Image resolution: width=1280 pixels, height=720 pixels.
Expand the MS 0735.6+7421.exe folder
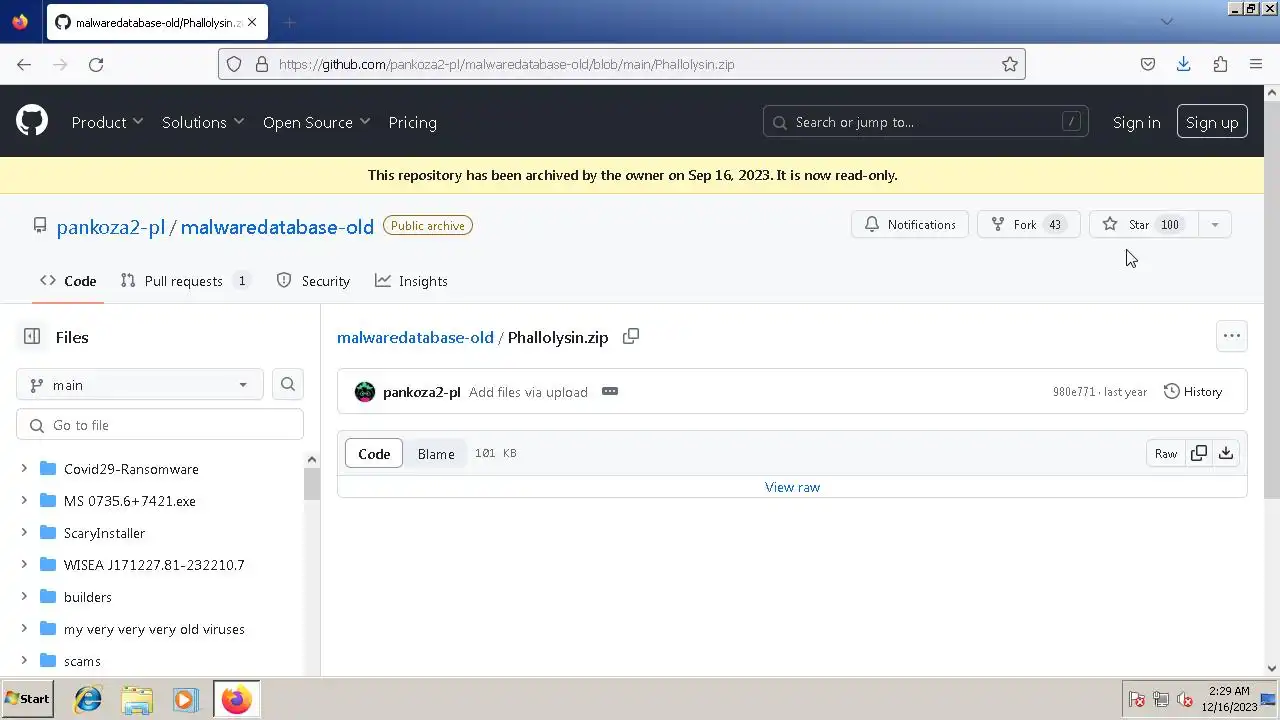click(24, 500)
